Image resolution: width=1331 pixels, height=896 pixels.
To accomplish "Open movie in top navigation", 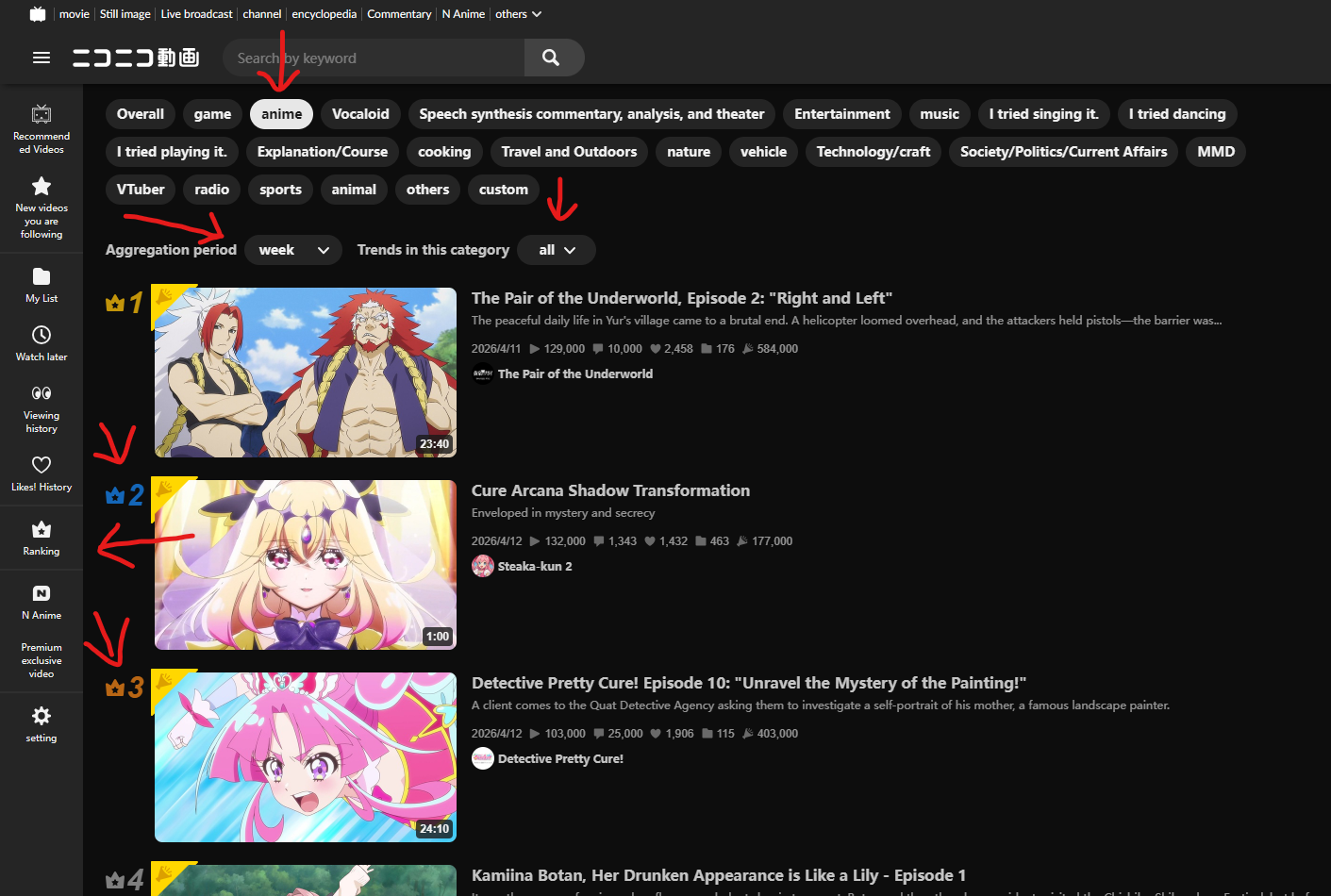I will coord(75,14).
